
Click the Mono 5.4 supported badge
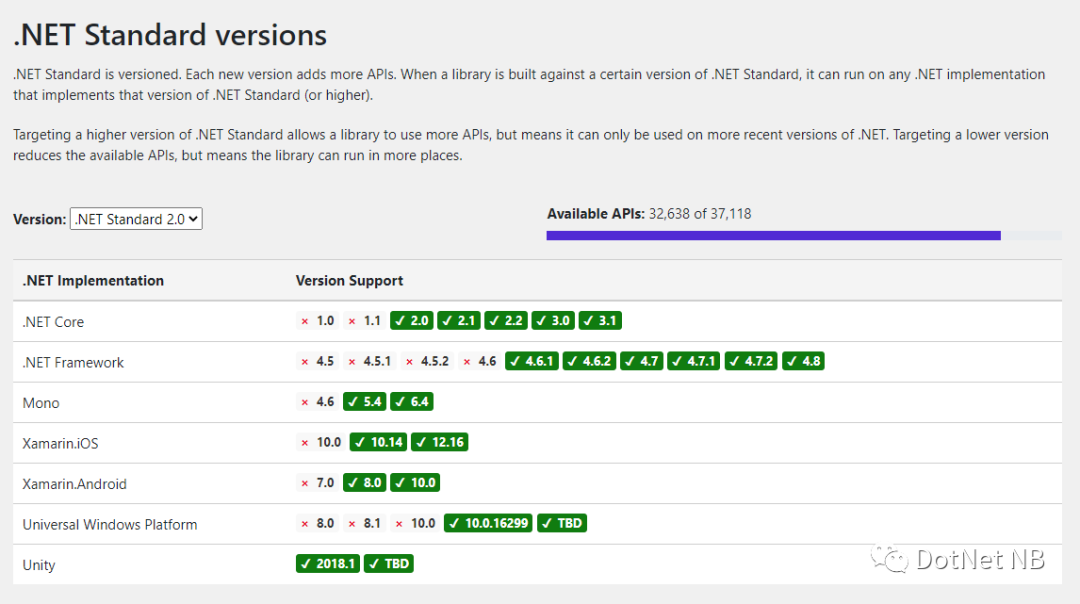pos(365,402)
